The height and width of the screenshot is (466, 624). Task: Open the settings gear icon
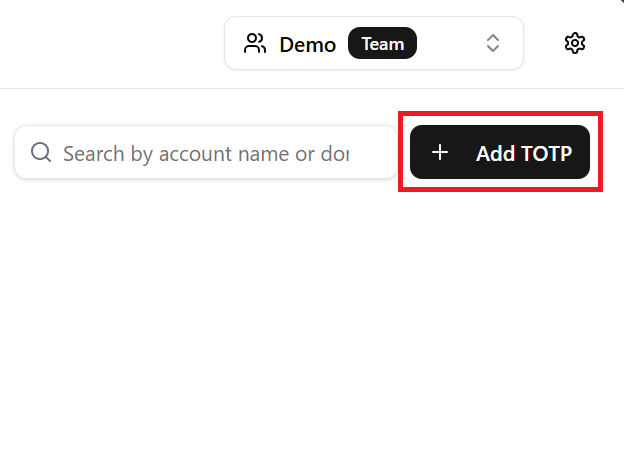point(575,43)
